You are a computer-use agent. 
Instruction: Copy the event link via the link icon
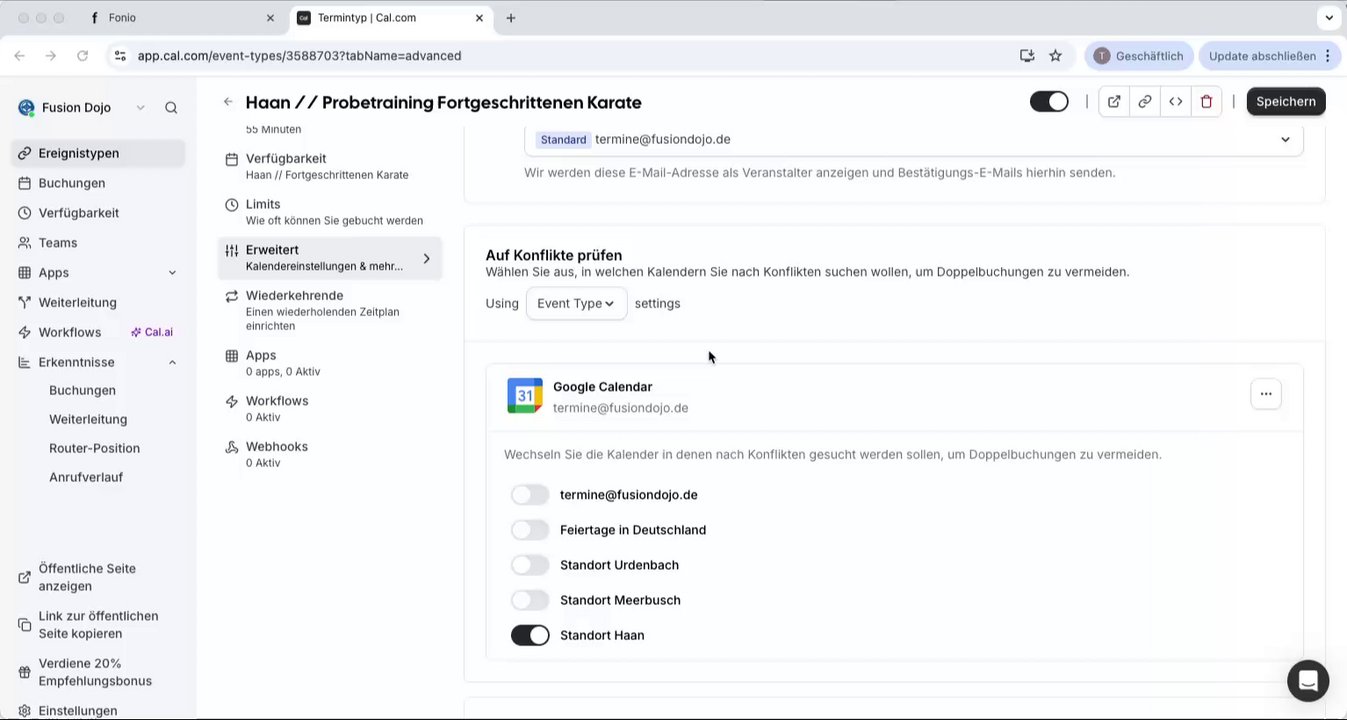1145,101
